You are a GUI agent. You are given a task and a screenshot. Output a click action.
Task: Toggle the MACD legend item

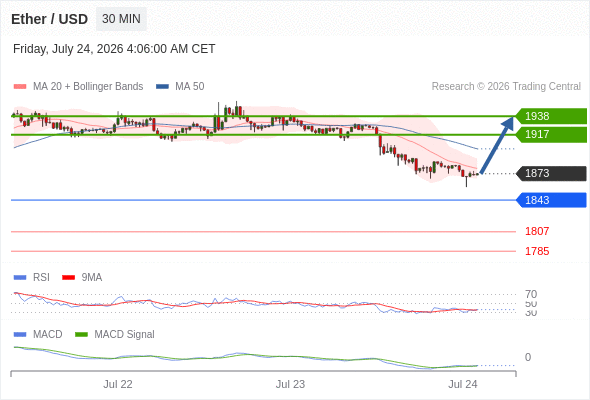[38, 335]
